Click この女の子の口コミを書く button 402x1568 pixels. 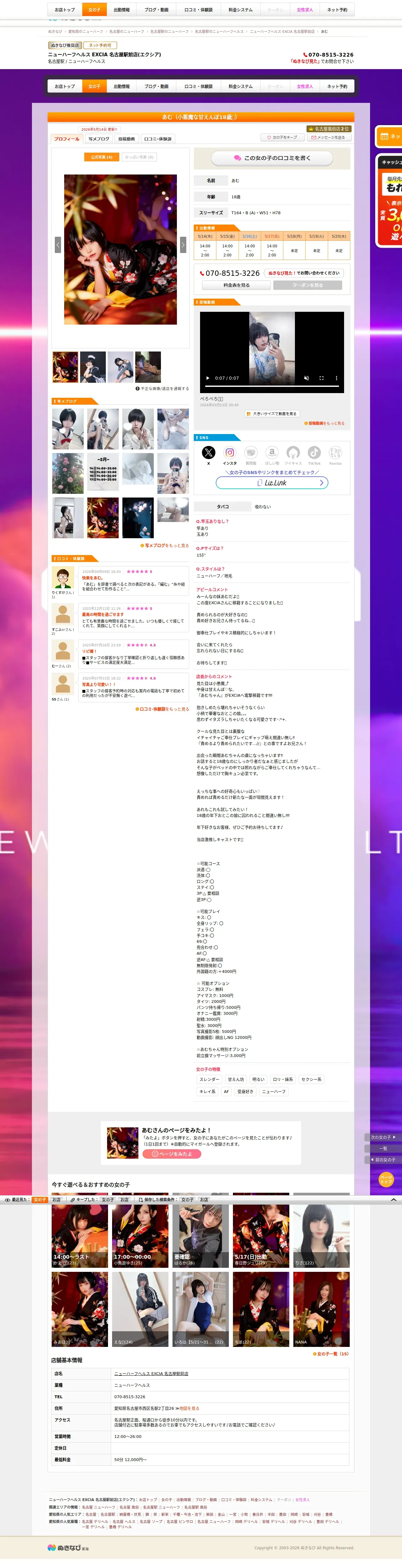pos(272,158)
